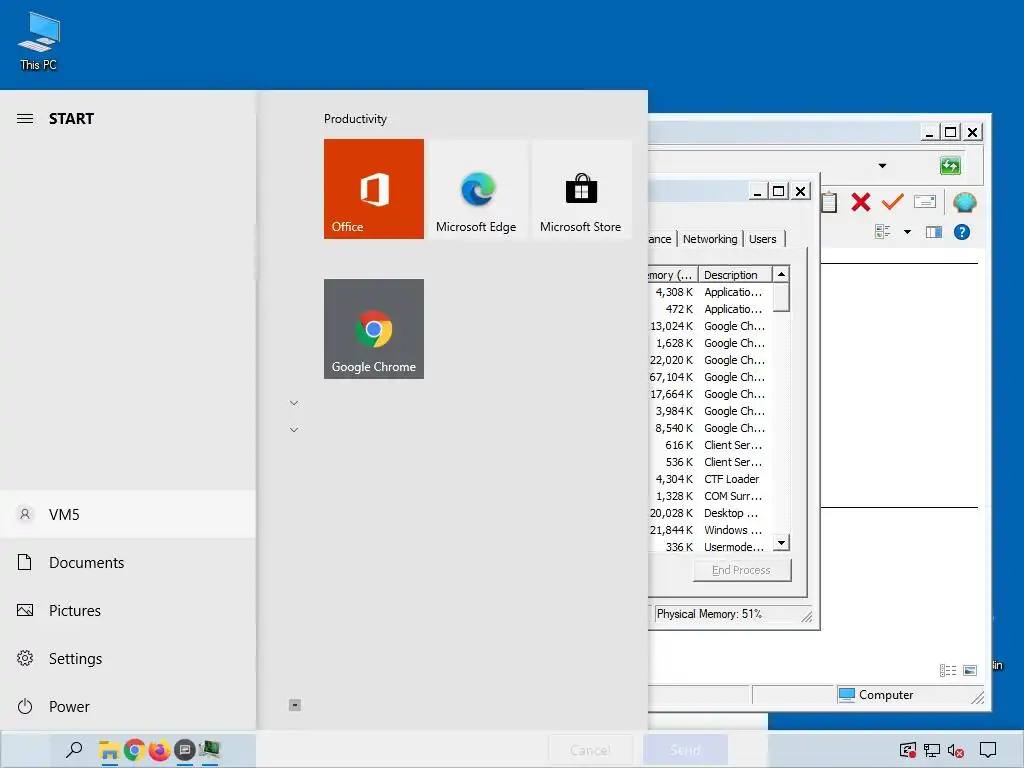Open the view options dropdown arrow

click(907, 232)
